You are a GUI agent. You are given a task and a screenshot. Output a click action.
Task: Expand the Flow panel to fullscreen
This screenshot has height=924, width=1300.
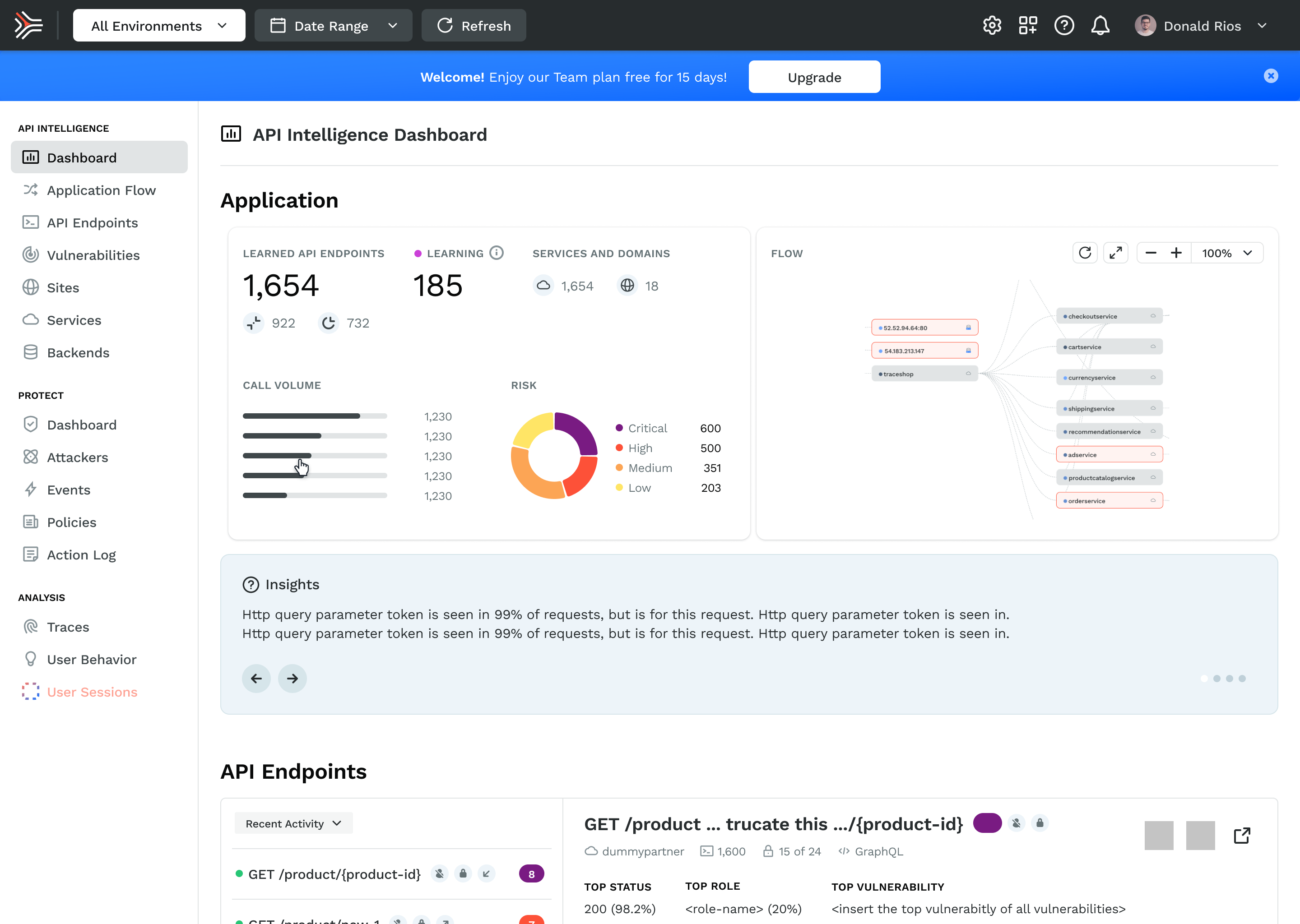click(x=1115, y=253)
